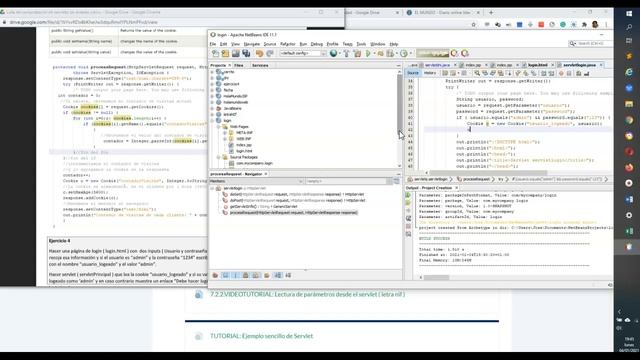Click the red stop icon in Output panel
The width and height of the screenshot is (640, 360).
[x=408, y=226]
